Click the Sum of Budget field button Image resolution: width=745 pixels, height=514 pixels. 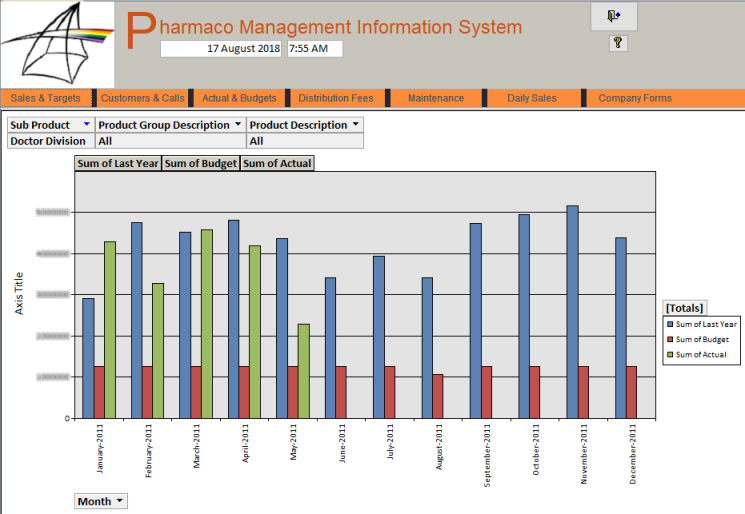coord(200,163)
